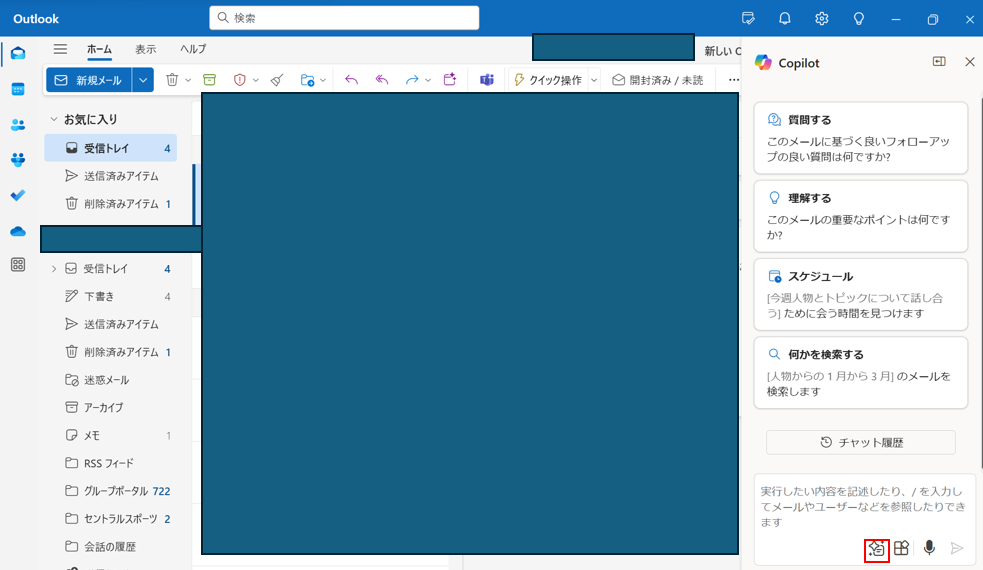The height and width of the screenshot is (570, 983).
Task: Open the My Day notes icon in title bar
Action: [x=748, y=18]
